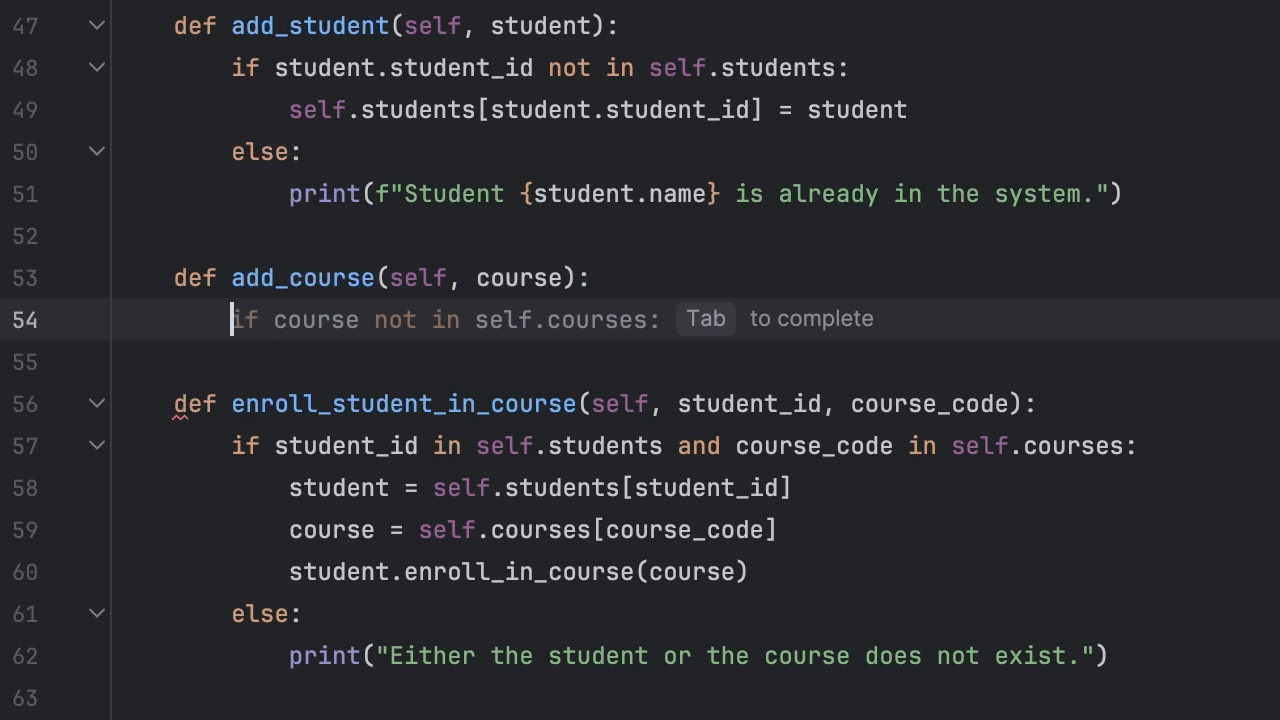1280x720 pixels.
Task: Fold the enroll_student_in_course method
Action: click(97, 403)
